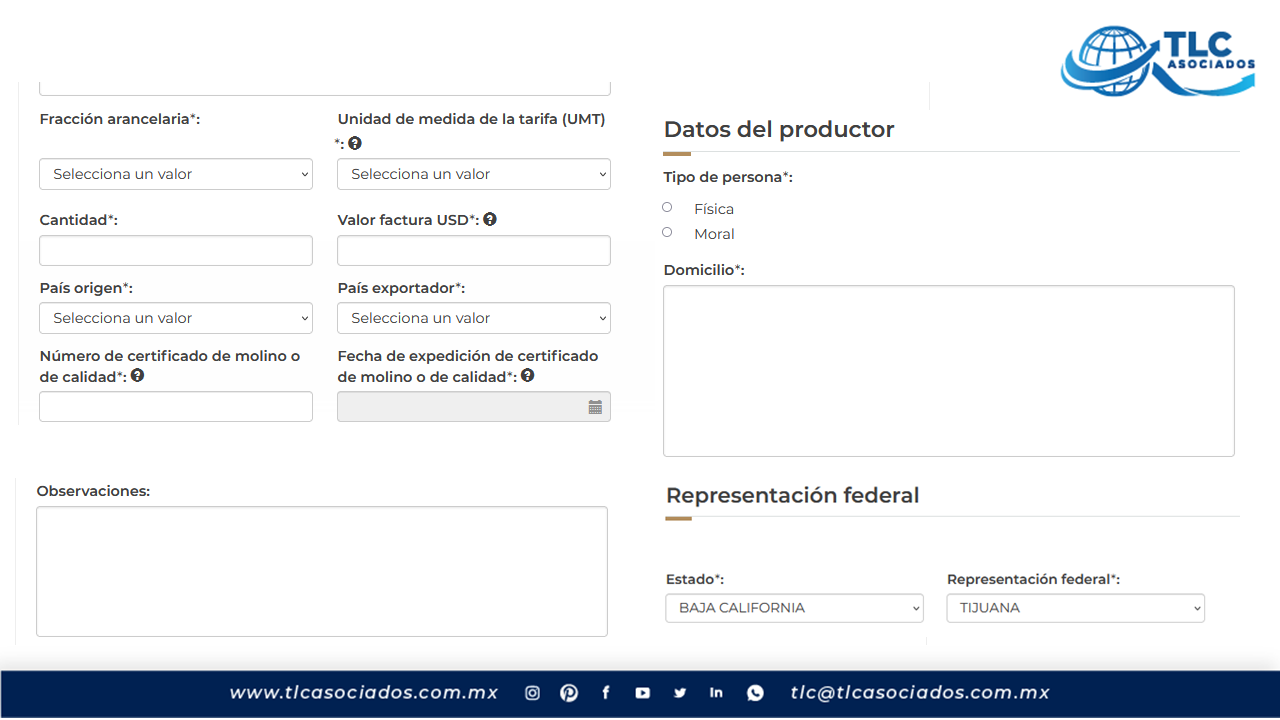Open calendar icon in Fecha de expedición field

595,407
